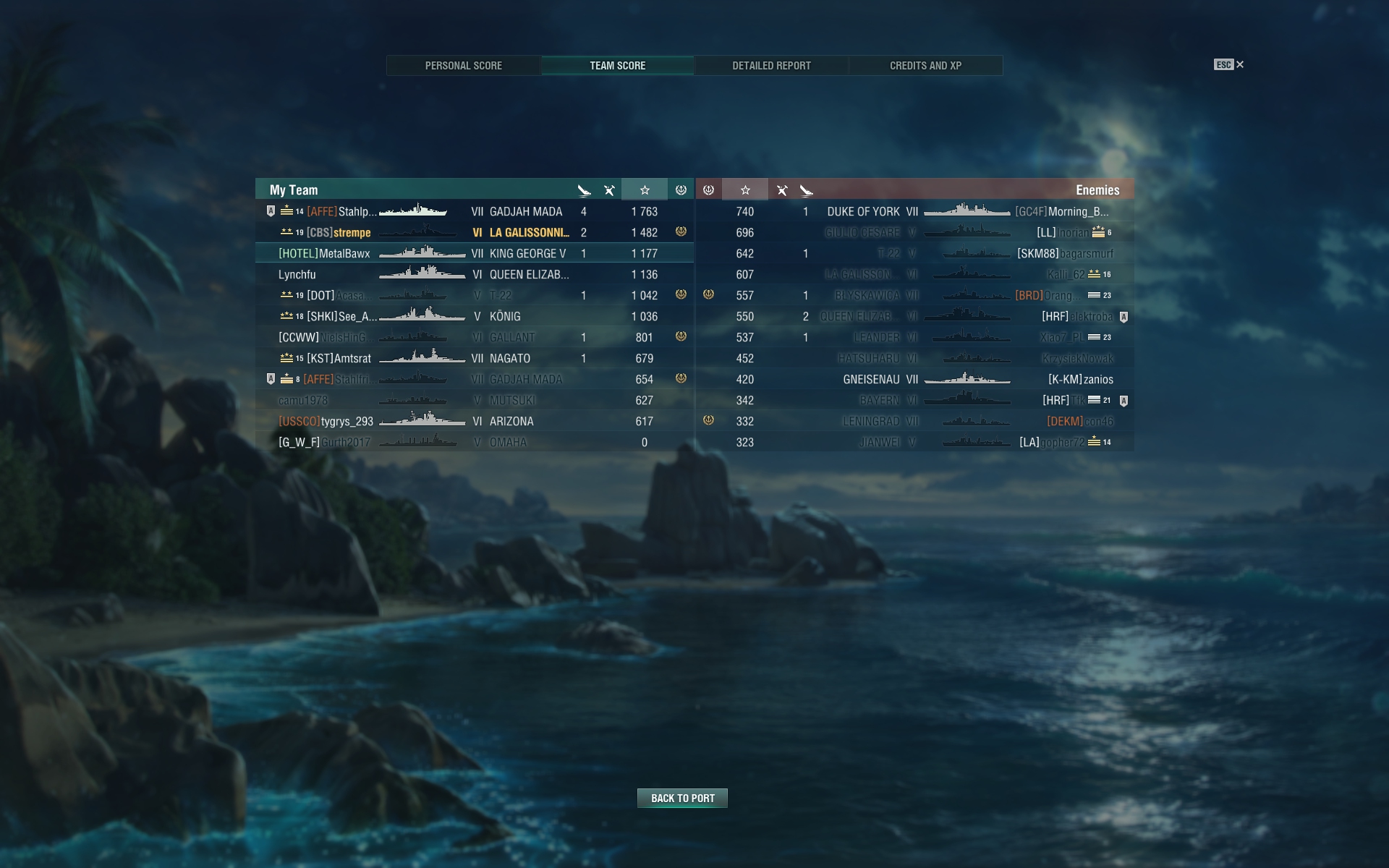
Task: Sort My Team by base XP star icon
Action: [644, 190]
